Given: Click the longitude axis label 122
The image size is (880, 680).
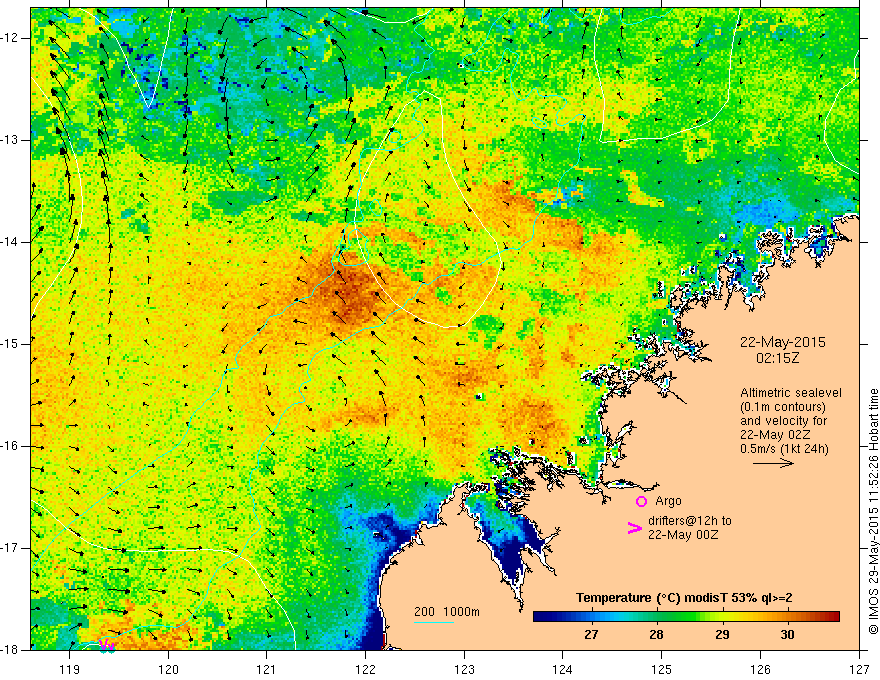Looking at the screenshot, I should pos(365,669).
